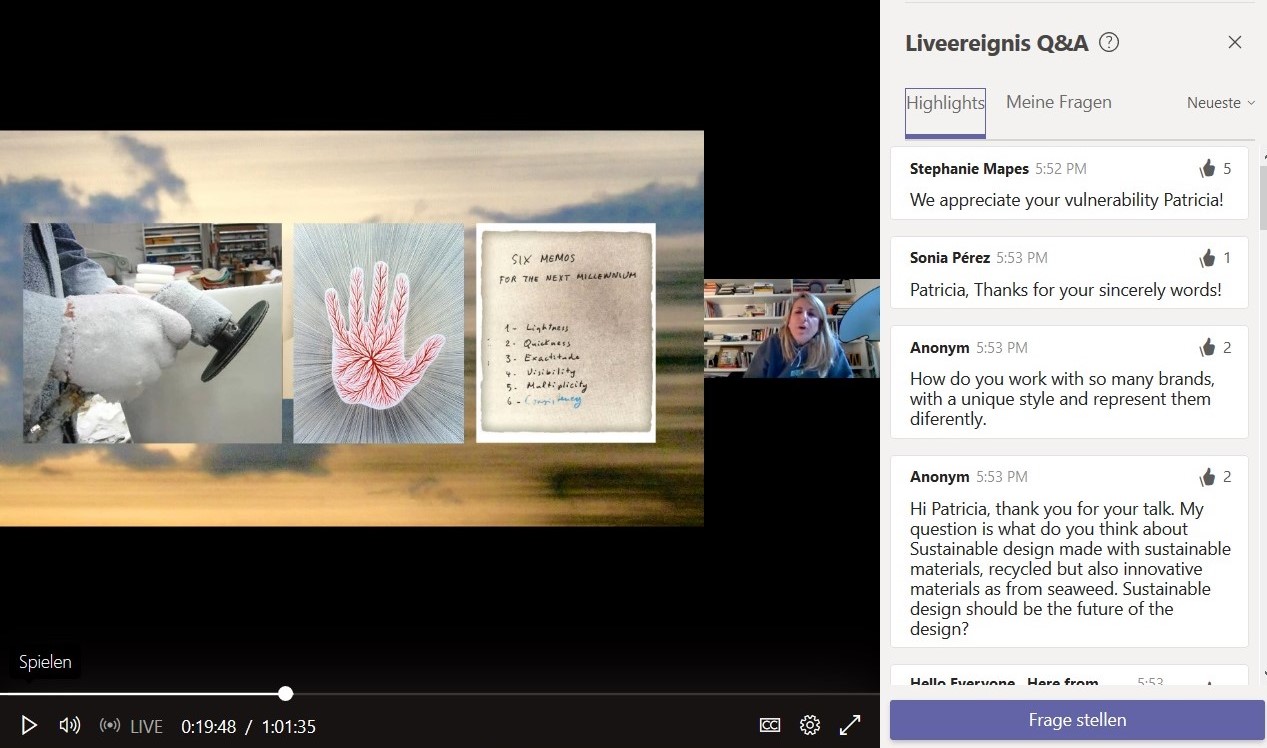Like Stephanie Mapes' comment with thumbs up
The height and width of the screenshot is (748, 1267).
click(x=1208, y=169)
